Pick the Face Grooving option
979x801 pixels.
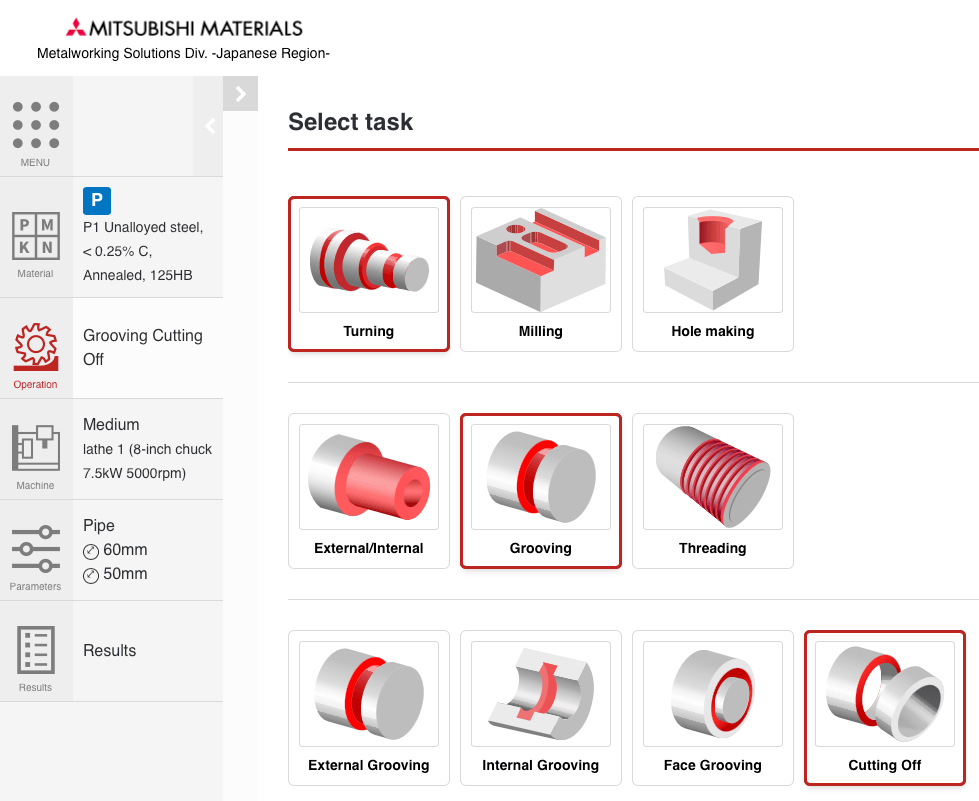pyautogui.click(x=712, y=708)
